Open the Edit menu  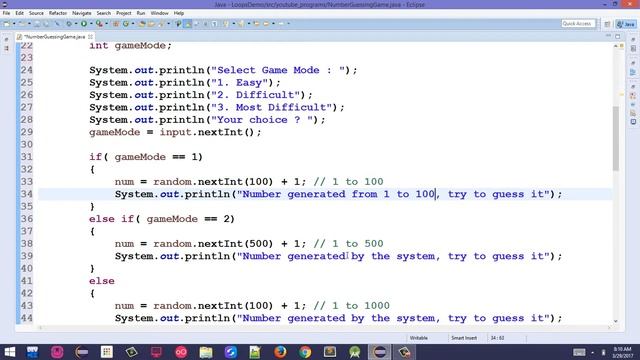click(19, 13)
